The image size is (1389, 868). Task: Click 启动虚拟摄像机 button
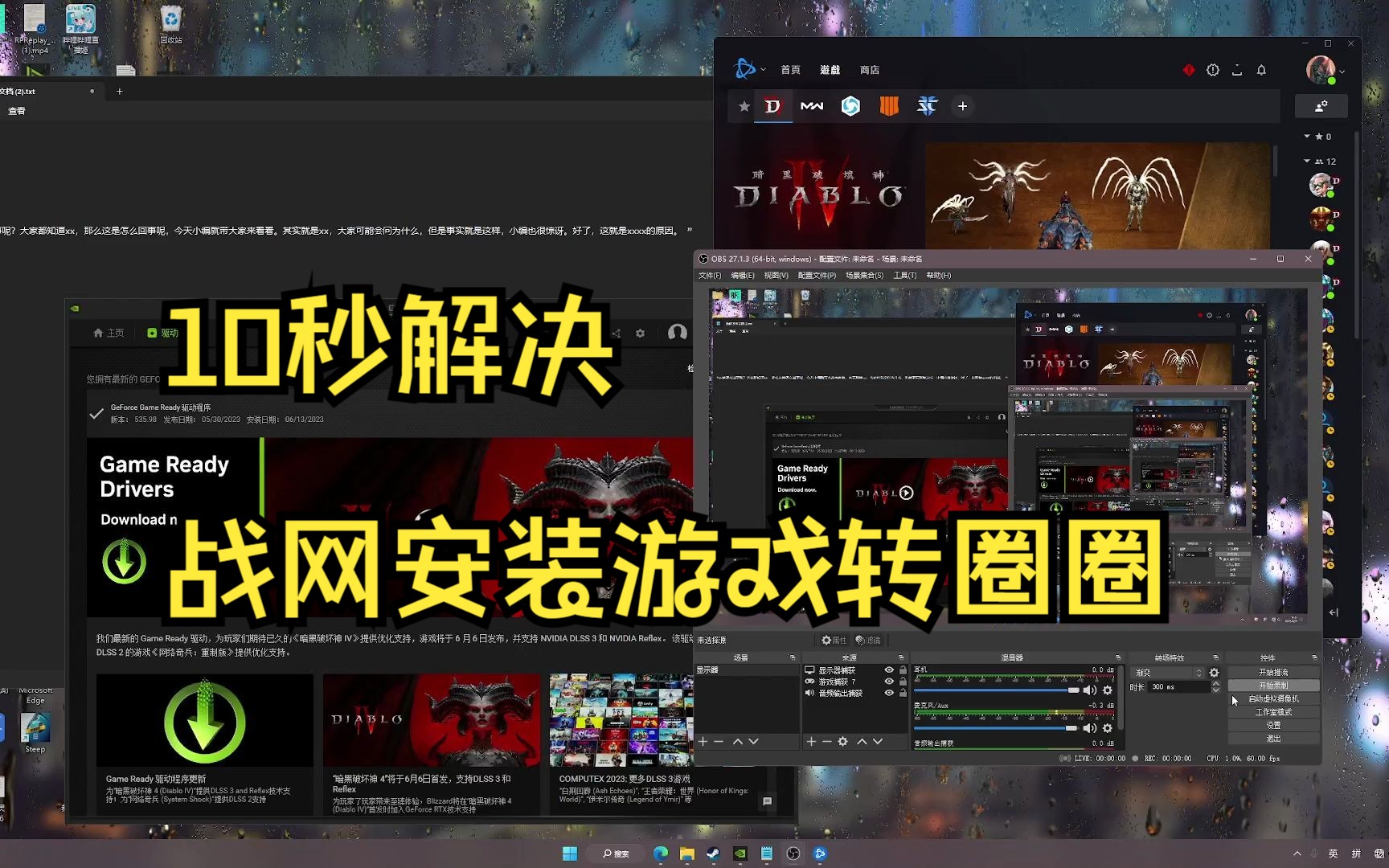(x=1273, y=698)
